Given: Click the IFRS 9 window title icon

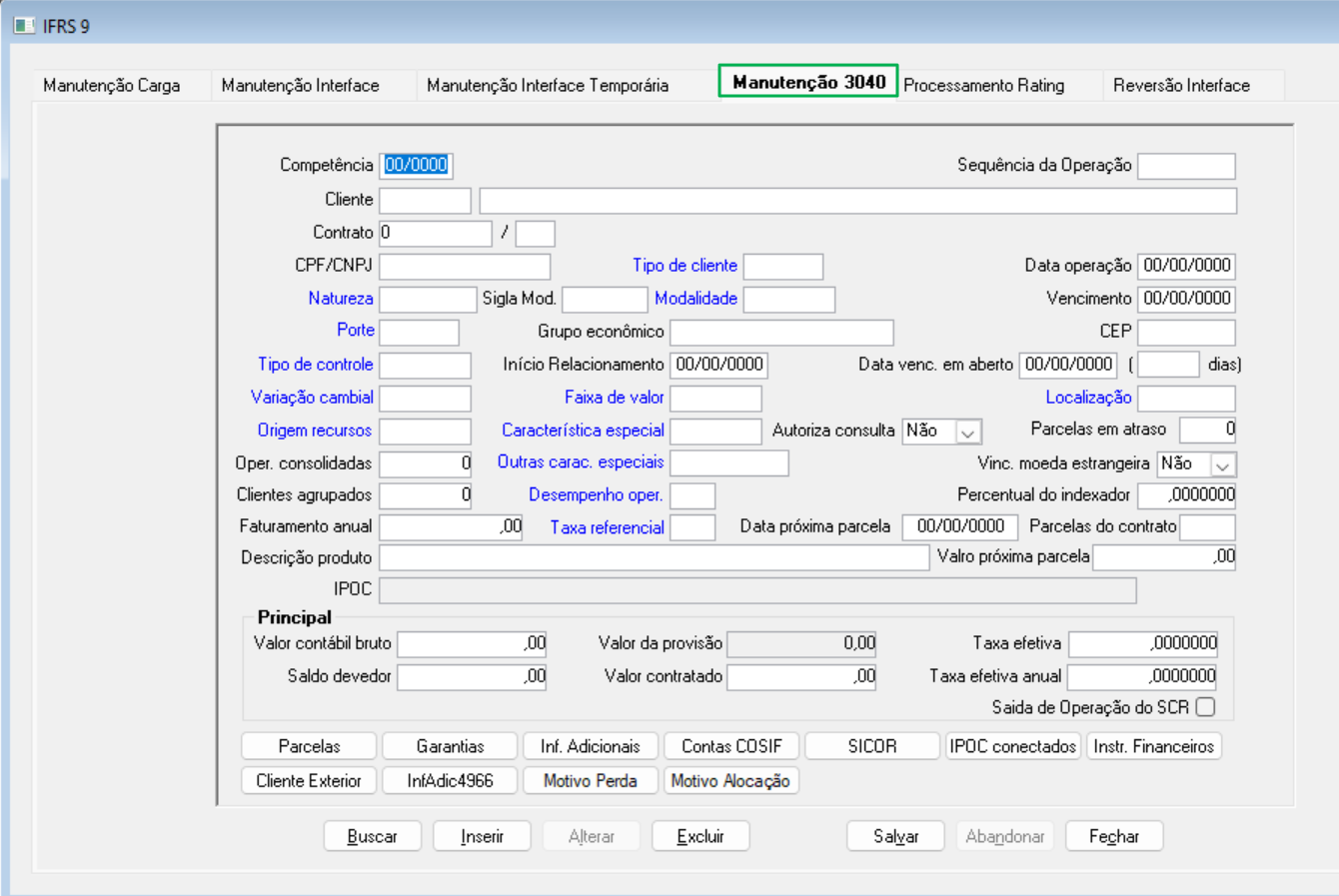Looking at the screenshot, I should pos(24,26).
